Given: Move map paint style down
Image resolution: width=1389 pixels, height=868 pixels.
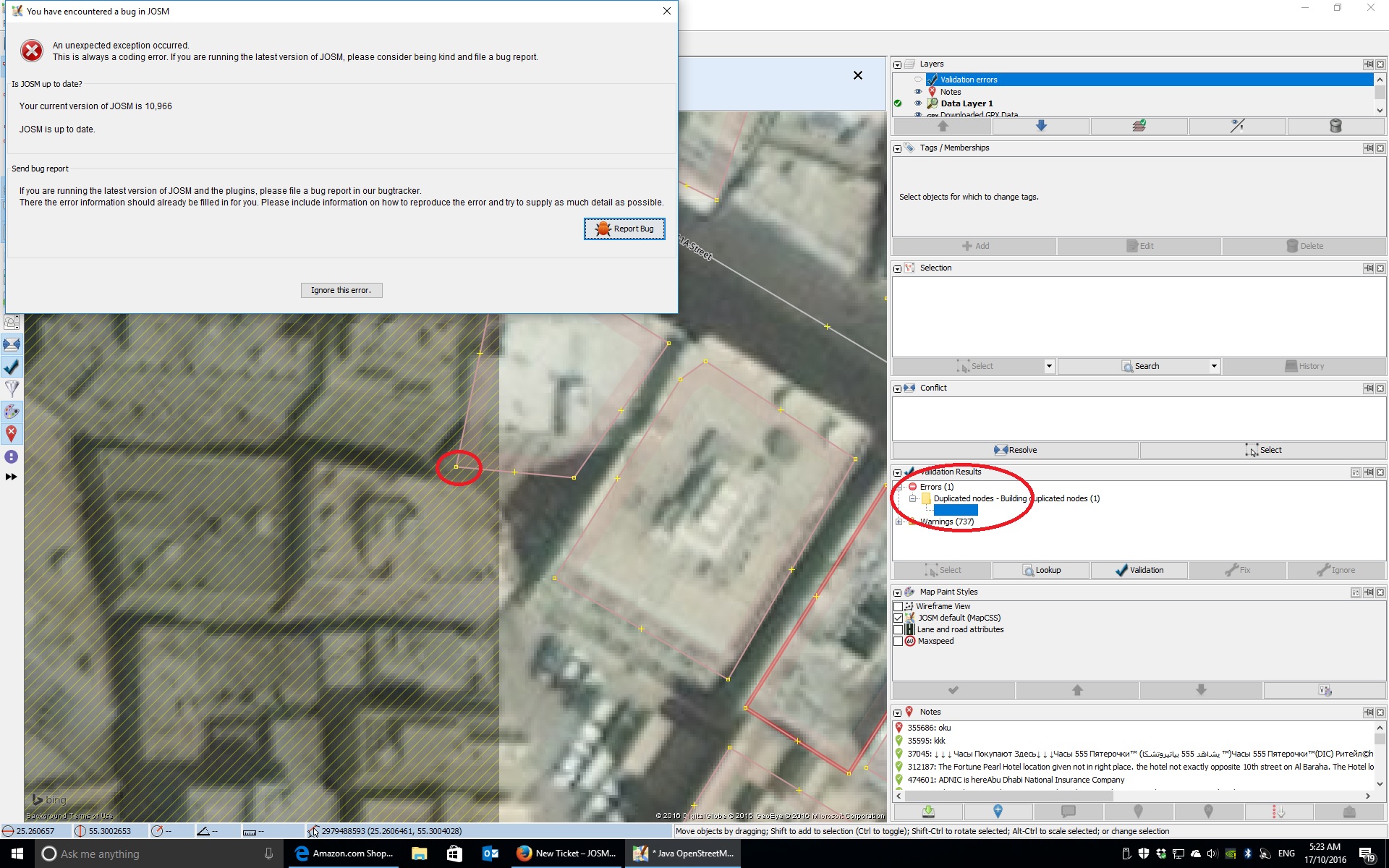Looking at the screenshot, I should (1201, 690).
